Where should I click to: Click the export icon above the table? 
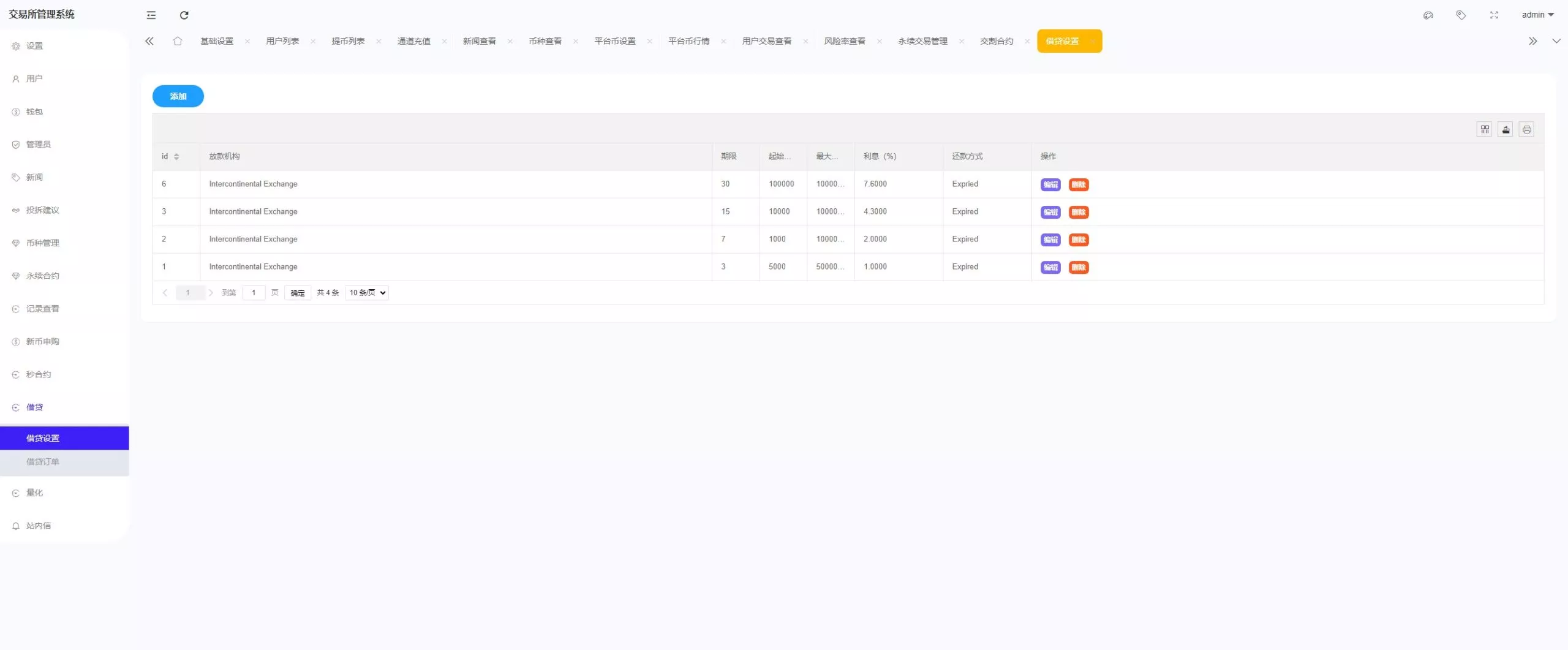coord(1506,129)
